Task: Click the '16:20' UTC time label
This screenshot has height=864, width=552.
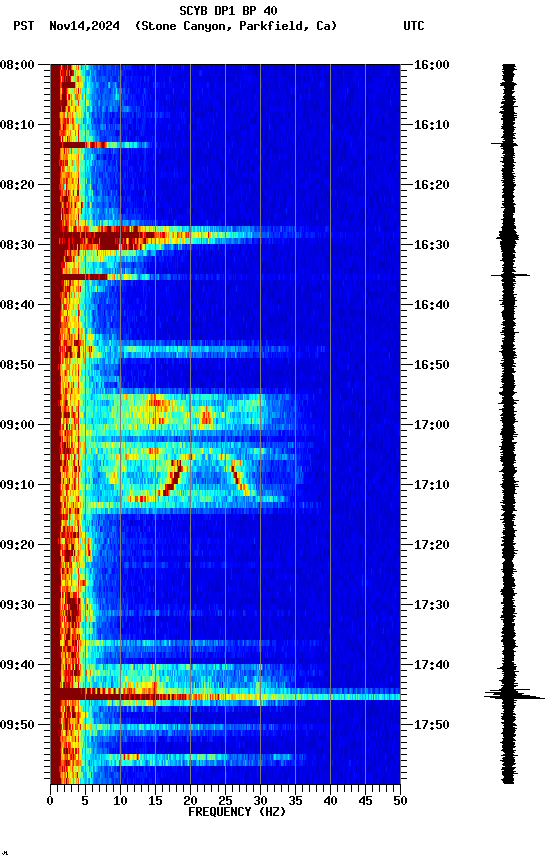Action: click(432, 185)
